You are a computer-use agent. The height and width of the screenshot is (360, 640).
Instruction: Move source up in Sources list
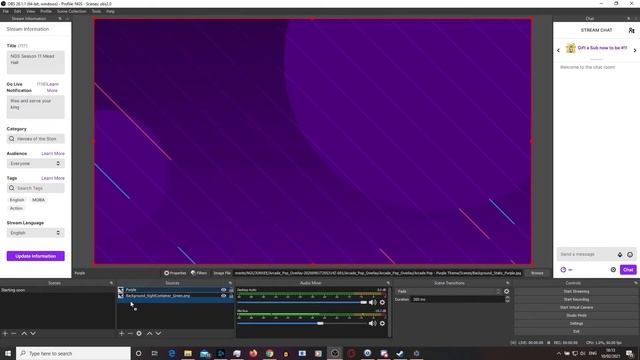(x=149, y=333)
